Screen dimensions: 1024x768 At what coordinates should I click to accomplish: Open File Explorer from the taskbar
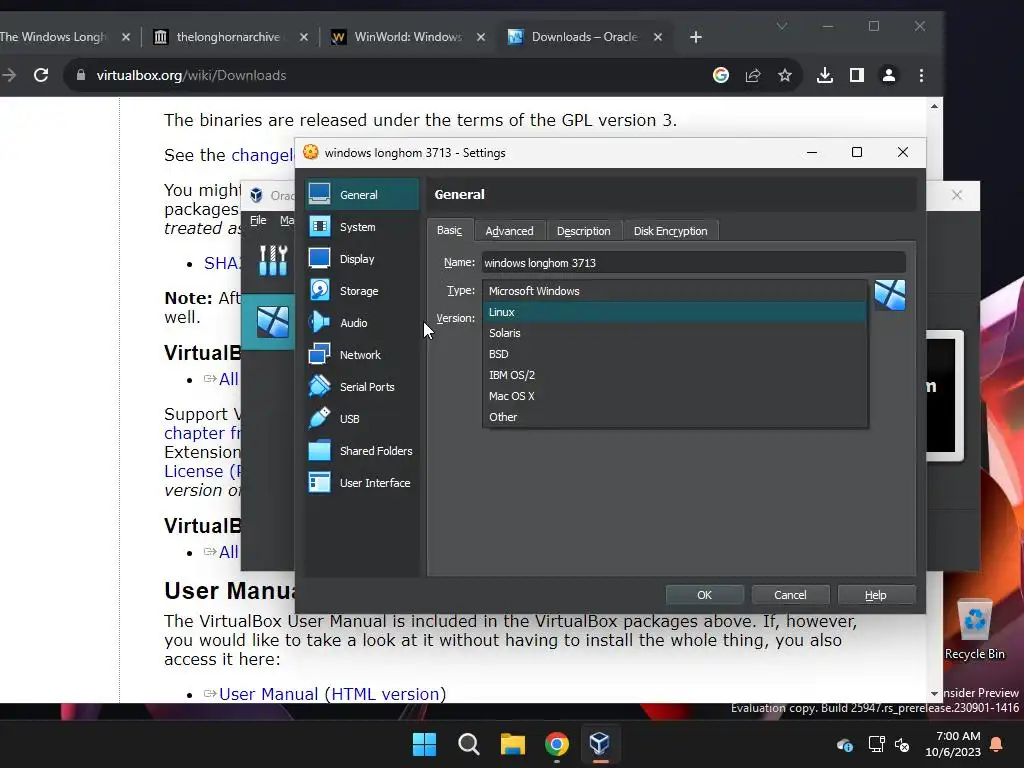pyautogui.click(x=513, y=744)
